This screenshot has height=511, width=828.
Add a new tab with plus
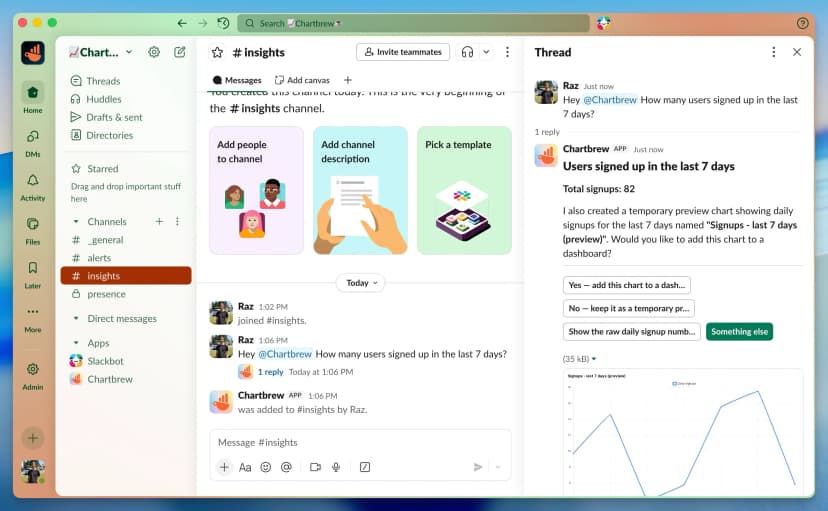(347, 80)
